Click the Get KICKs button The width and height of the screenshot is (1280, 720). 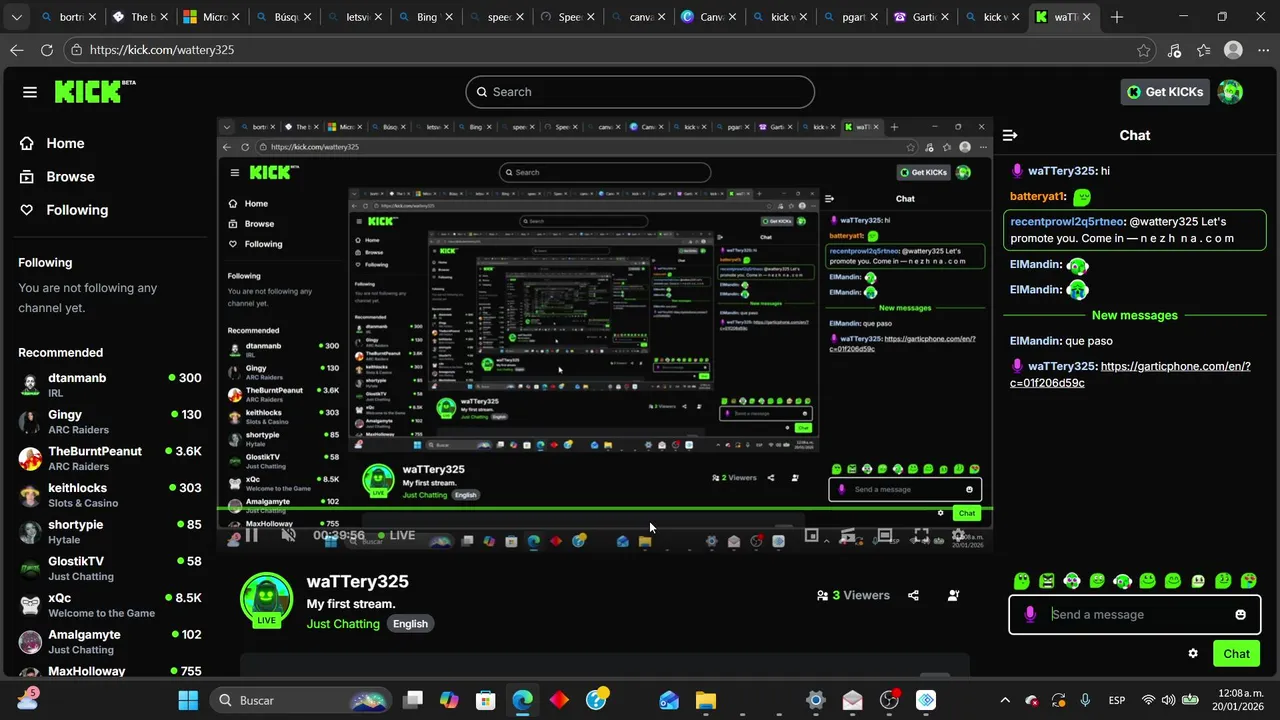tap(1166, 92)
